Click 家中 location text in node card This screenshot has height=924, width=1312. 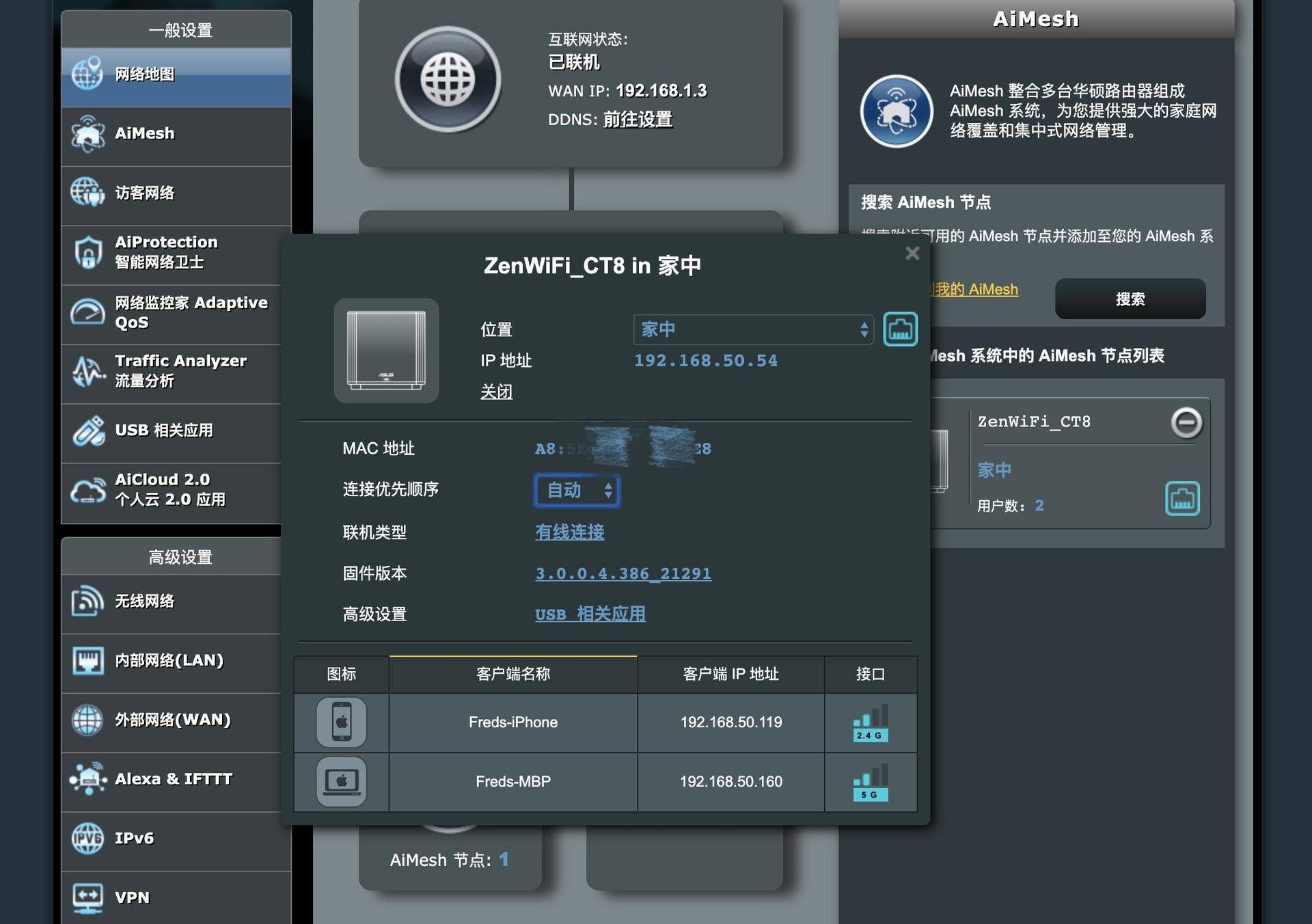994,470
